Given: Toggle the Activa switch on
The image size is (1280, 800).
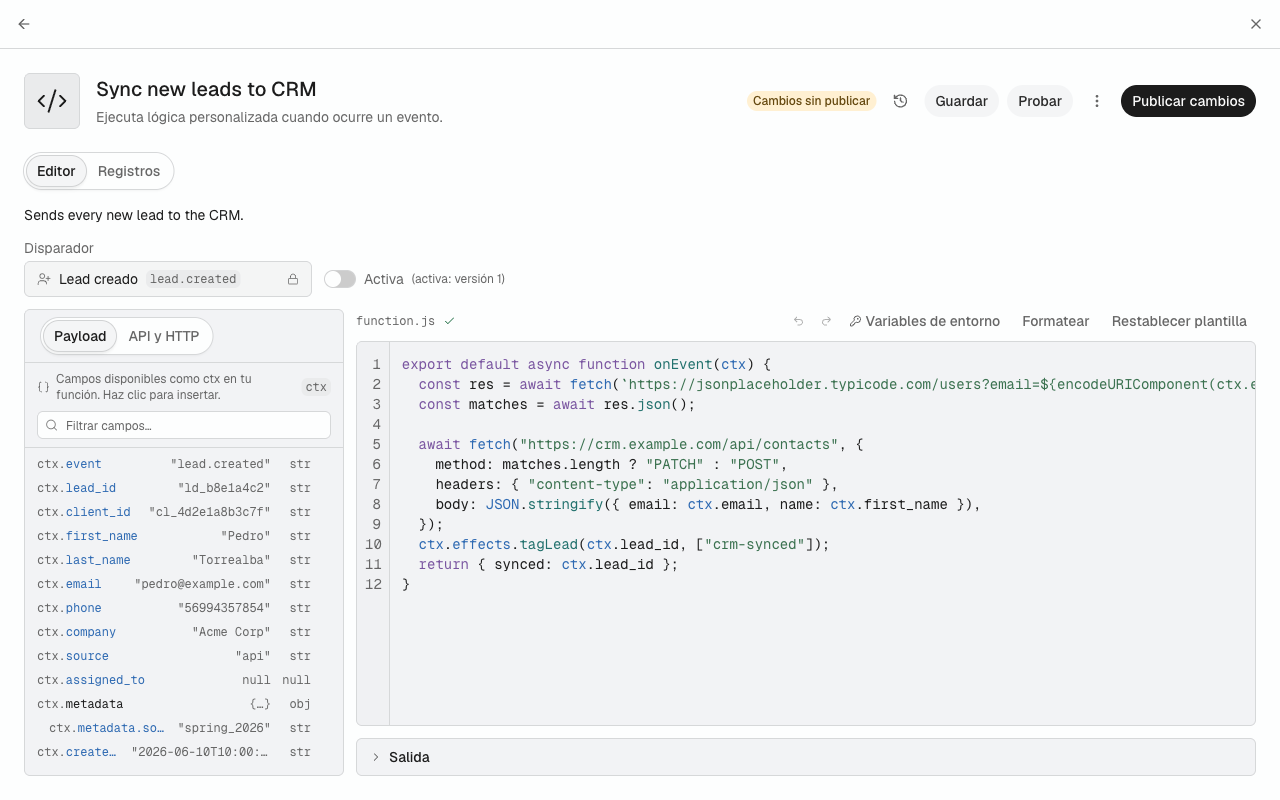Looking at the screenshot, I should [x=340, y=279].
